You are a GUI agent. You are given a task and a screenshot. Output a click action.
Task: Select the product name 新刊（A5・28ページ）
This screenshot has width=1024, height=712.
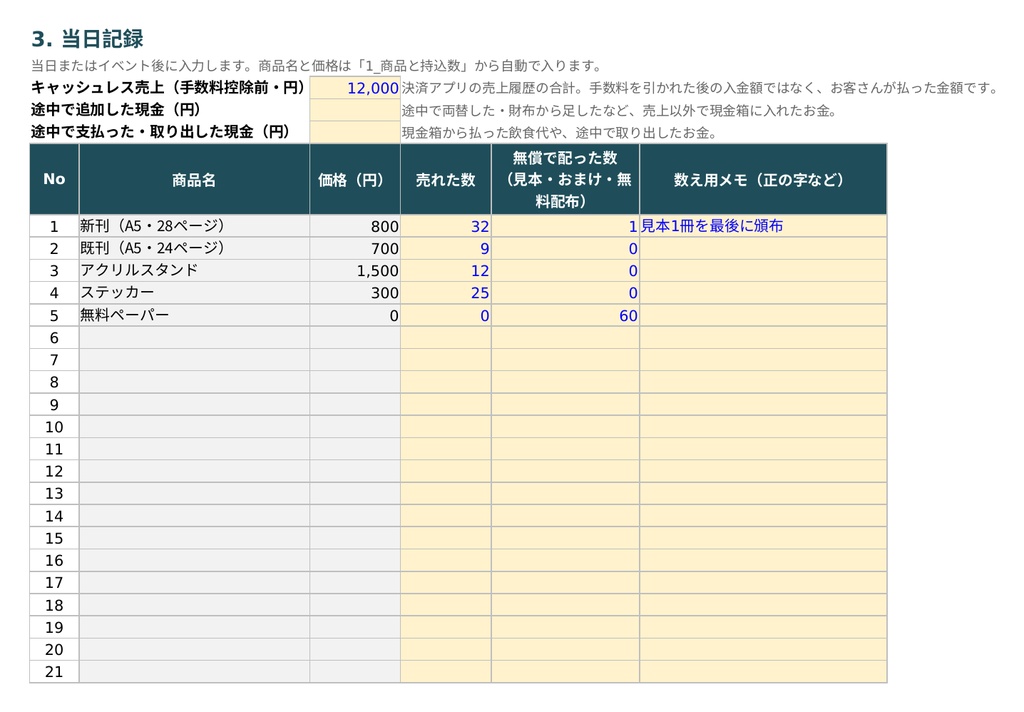[x=194, y=226]
